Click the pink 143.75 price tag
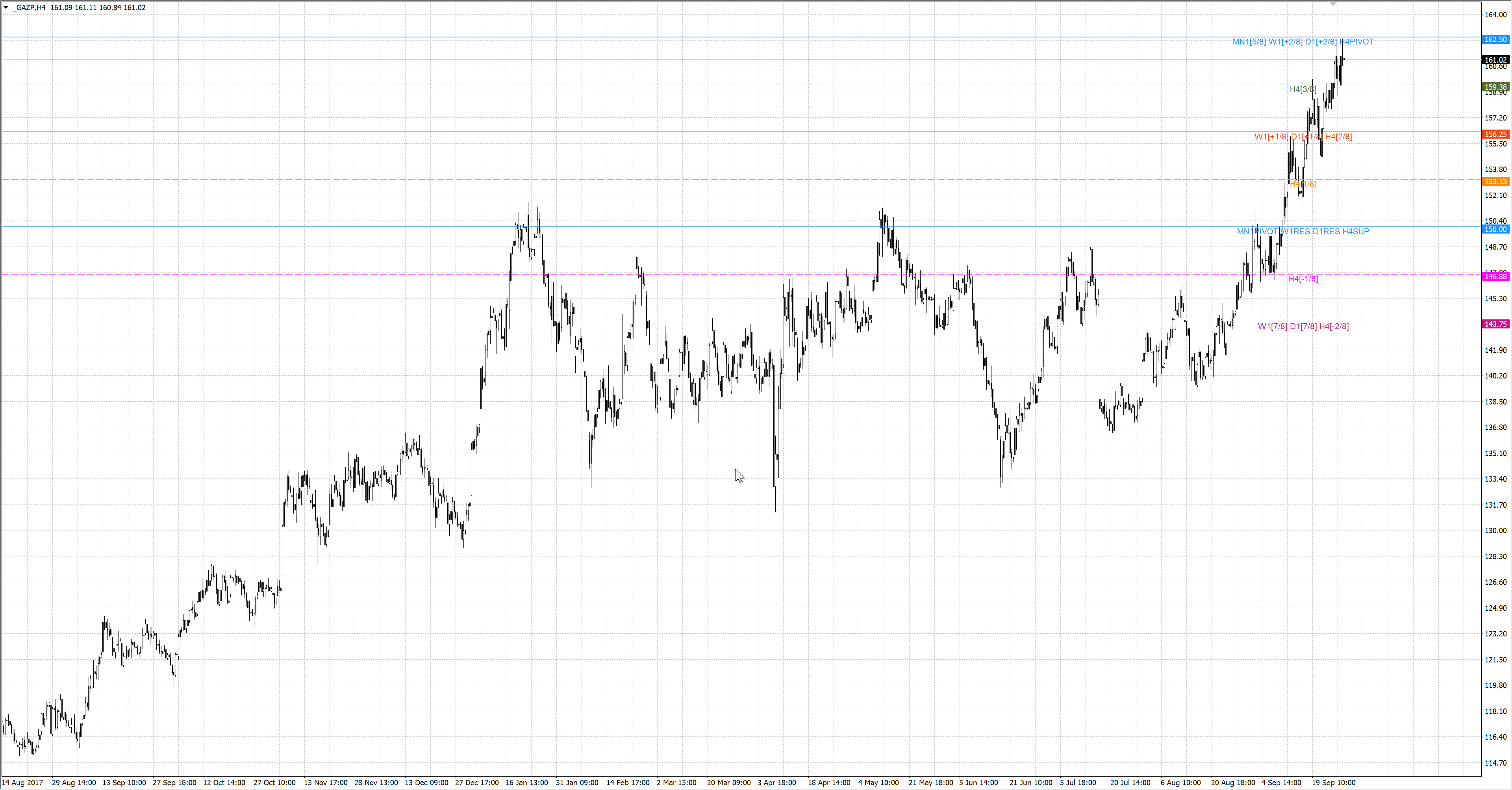 [1495, 324]
